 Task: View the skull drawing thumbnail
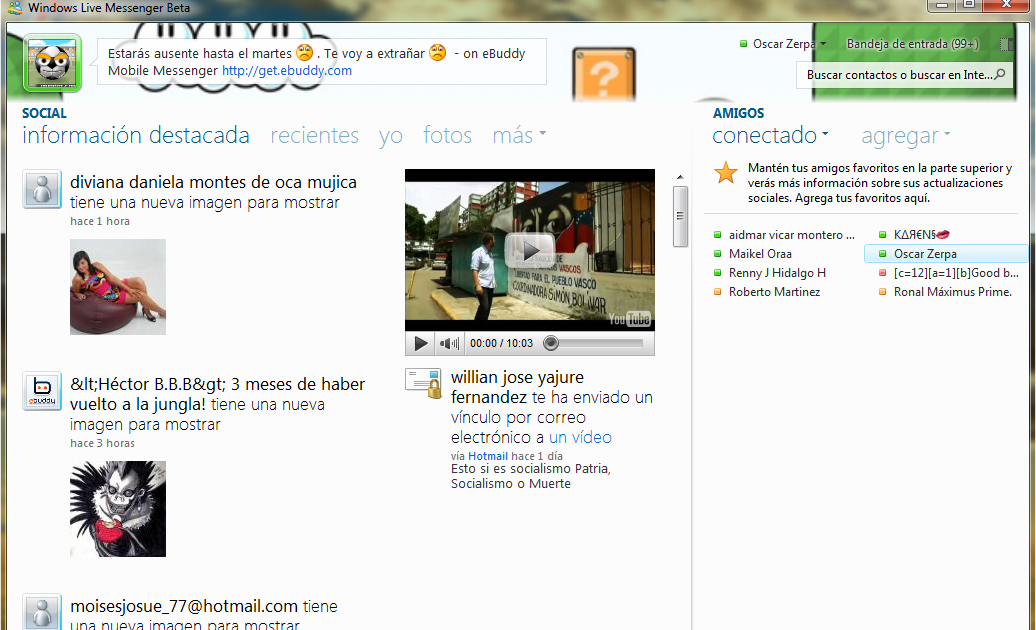[x=118, y=509]
